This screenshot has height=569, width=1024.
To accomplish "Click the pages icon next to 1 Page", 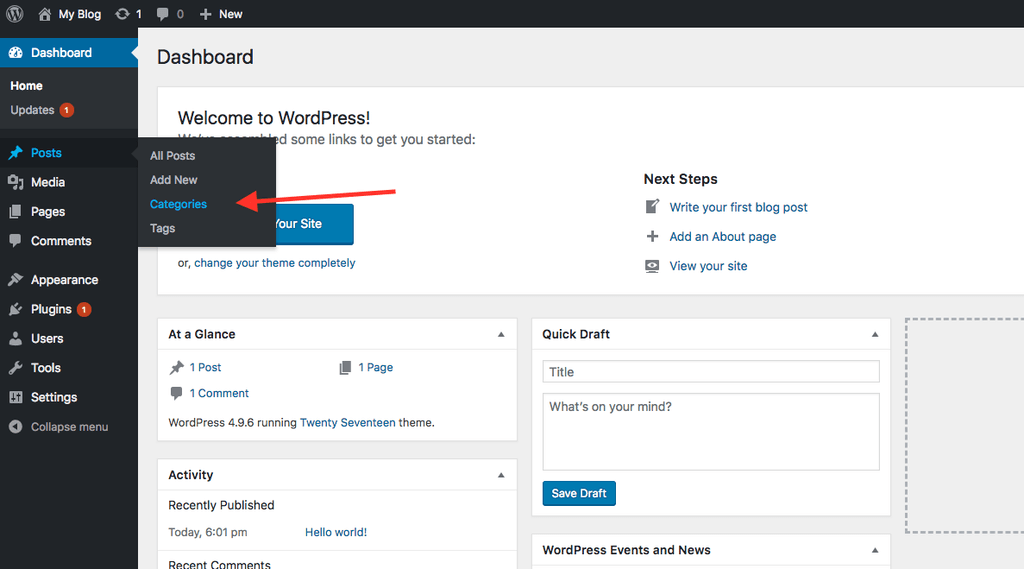I will click(x=345, y=368).
